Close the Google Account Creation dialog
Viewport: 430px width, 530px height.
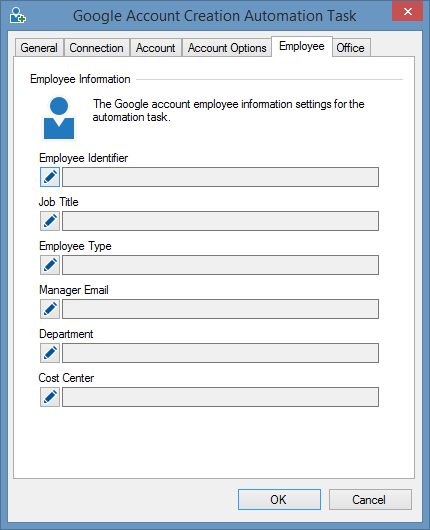407,11
